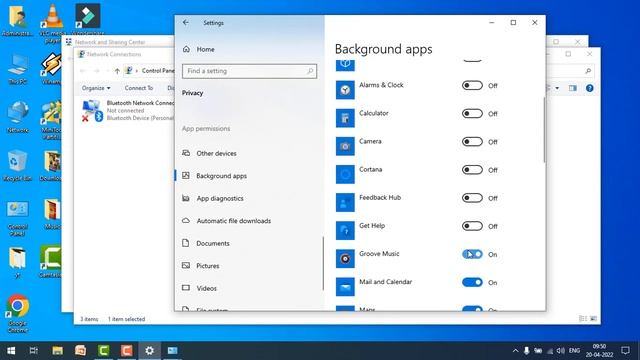Open help in Network Connections window
Screen dimensions: 640x360
point(589,88)
